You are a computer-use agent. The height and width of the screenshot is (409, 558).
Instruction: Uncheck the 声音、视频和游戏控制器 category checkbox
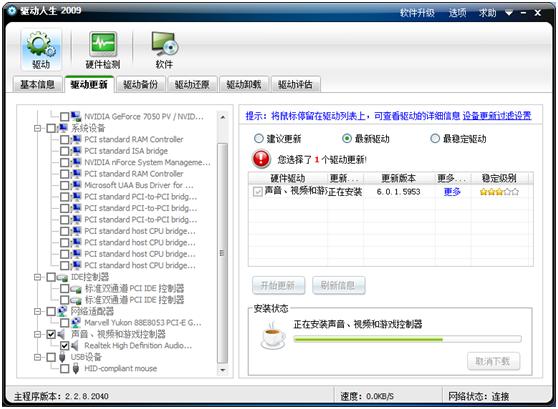tap(51, 334)
